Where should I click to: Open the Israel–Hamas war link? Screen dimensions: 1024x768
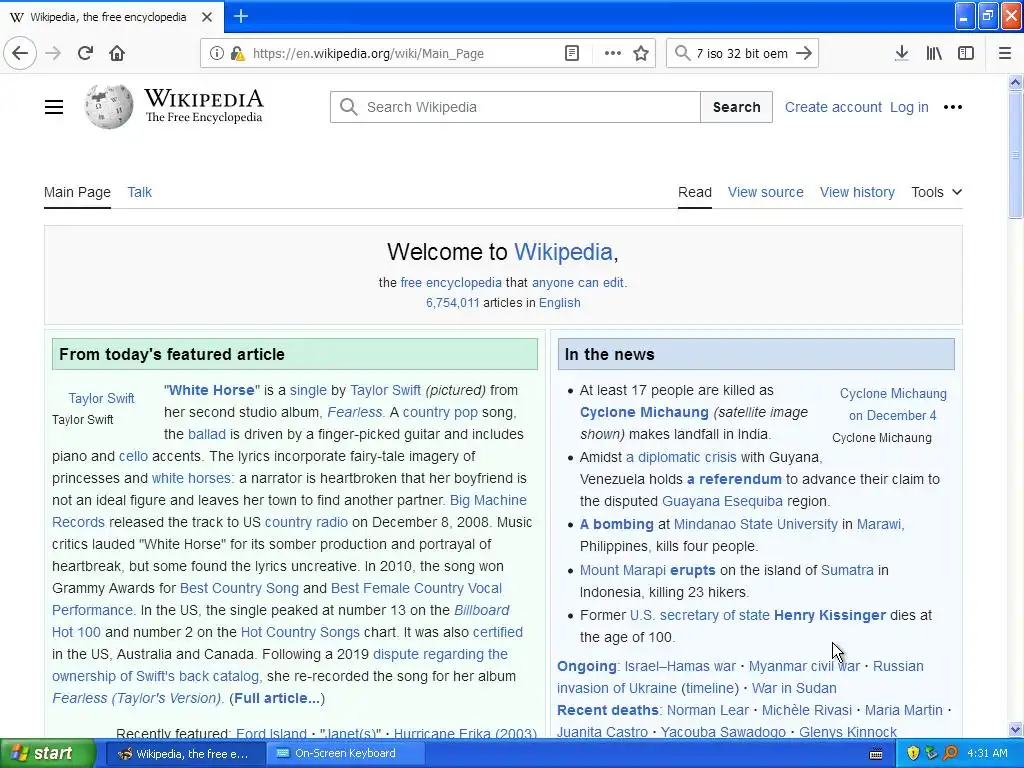pyautogui.click(x=680, y=666)
